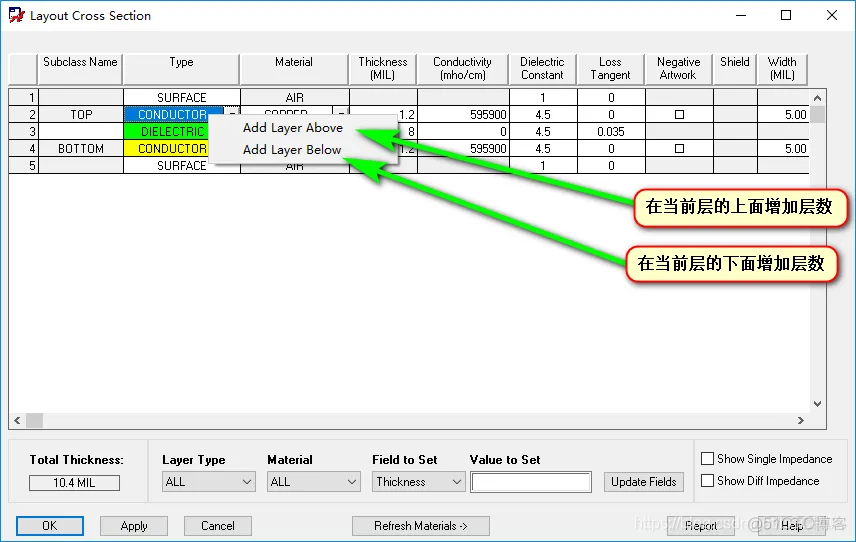856x542 pixels.
Task: Click the Value to Set input field
Action: pos(531,482)
